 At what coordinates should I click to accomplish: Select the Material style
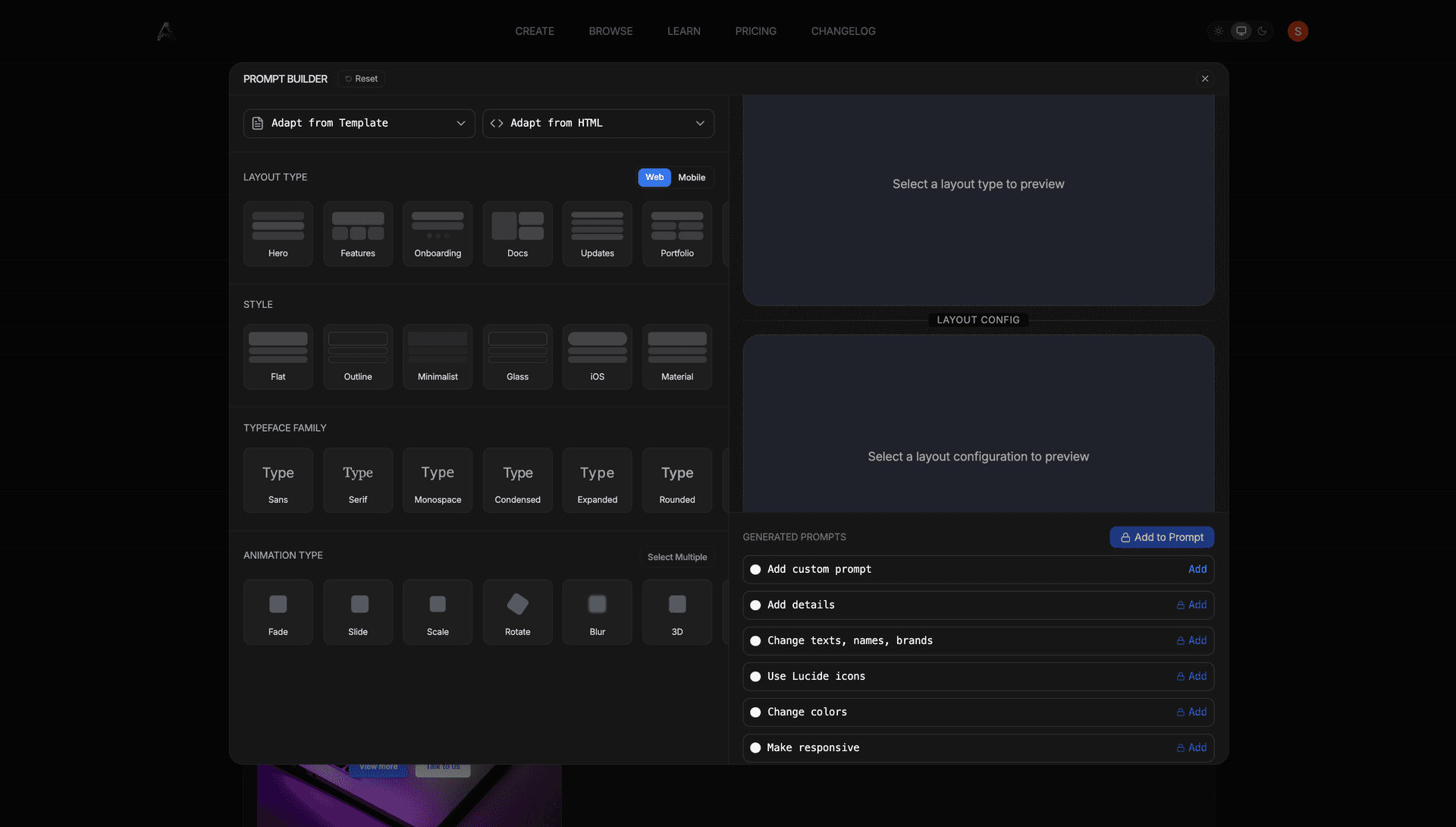(676, 356)
